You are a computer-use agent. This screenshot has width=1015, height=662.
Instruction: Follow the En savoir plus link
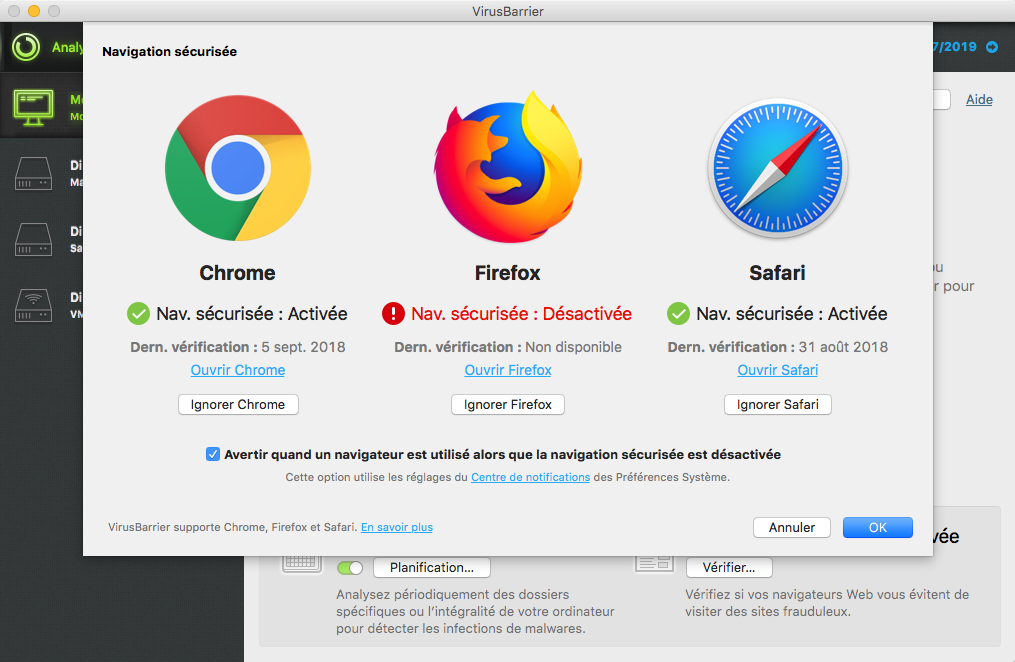tap(397, 527)
